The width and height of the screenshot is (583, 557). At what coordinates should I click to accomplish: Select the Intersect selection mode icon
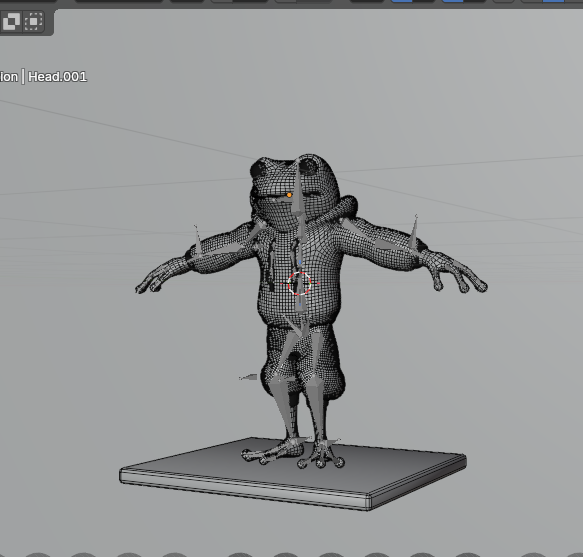pos(34,22)
